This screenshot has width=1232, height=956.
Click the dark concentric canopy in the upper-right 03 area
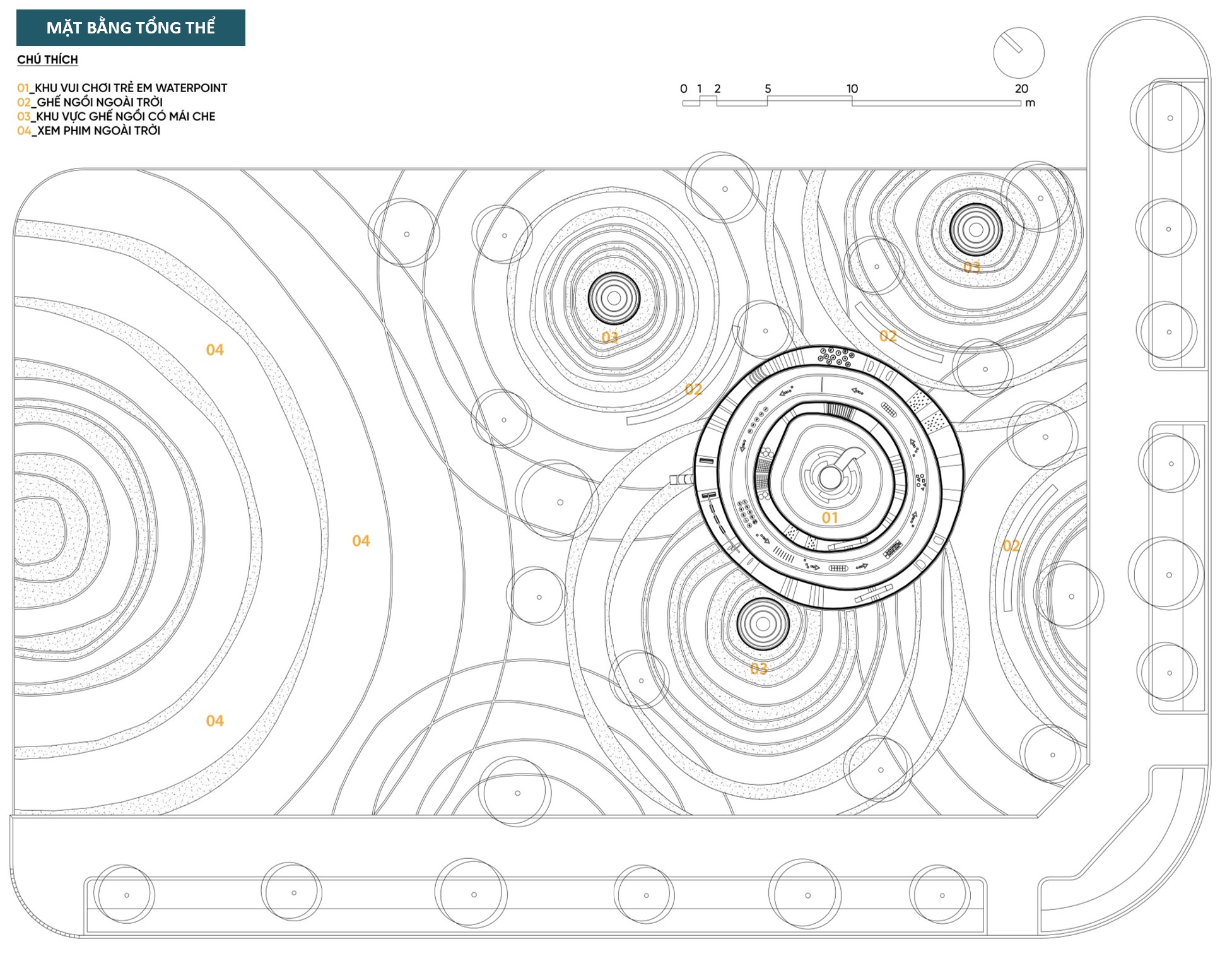[975, 230]
